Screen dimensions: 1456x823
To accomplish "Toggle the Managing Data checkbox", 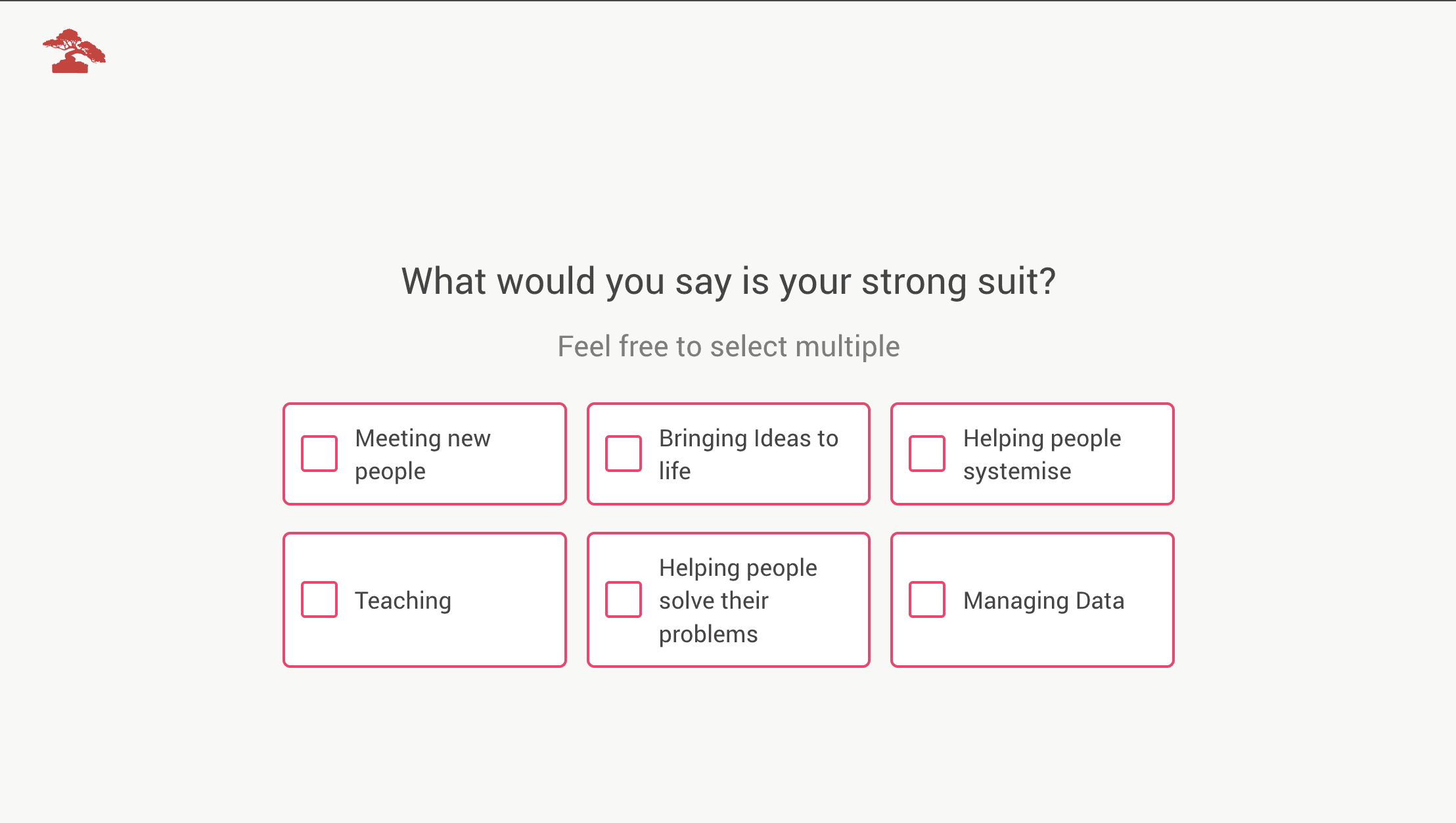I will (x=927, y=600).
